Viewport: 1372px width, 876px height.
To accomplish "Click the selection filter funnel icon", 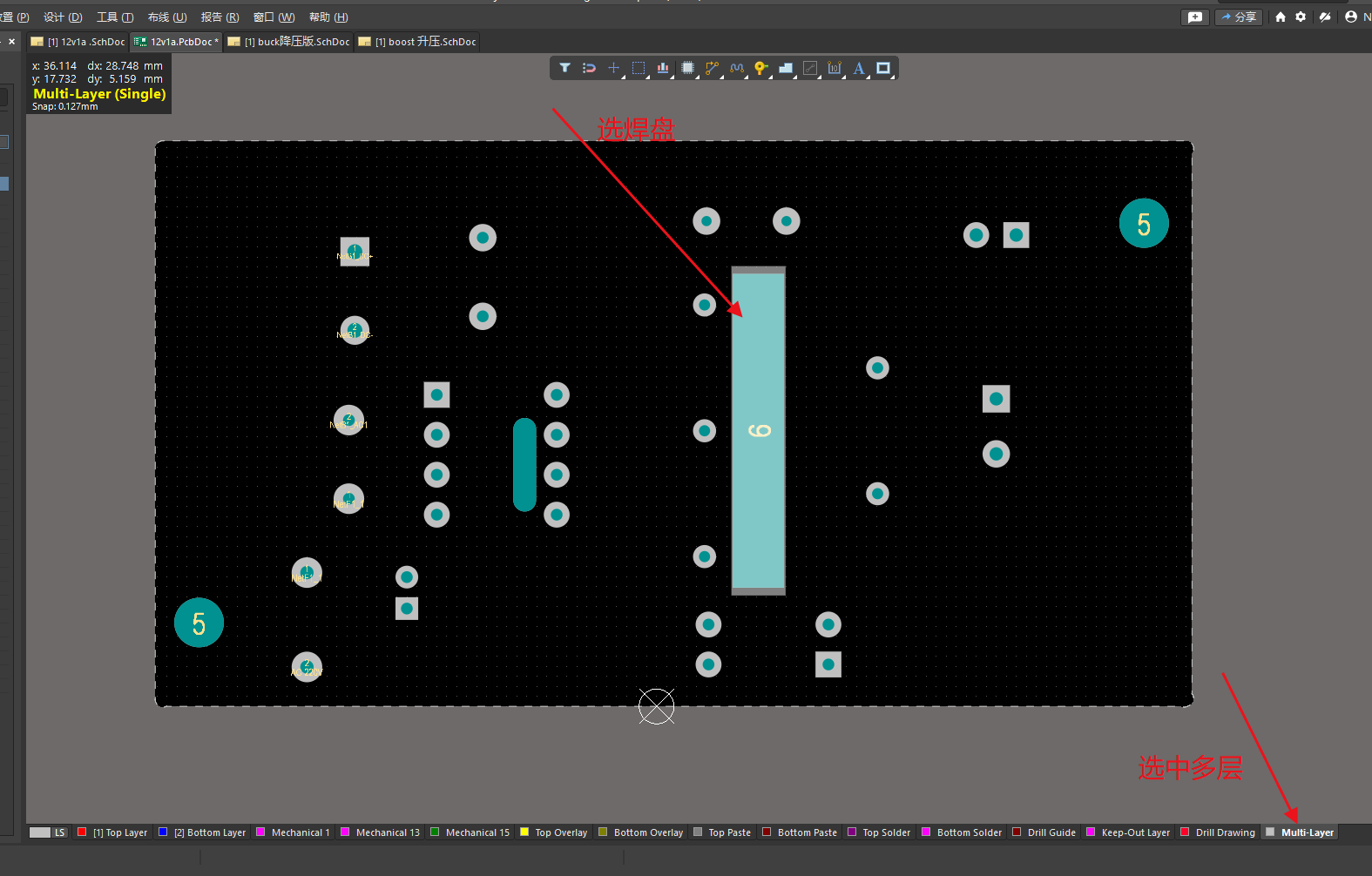I will point(564,68).
